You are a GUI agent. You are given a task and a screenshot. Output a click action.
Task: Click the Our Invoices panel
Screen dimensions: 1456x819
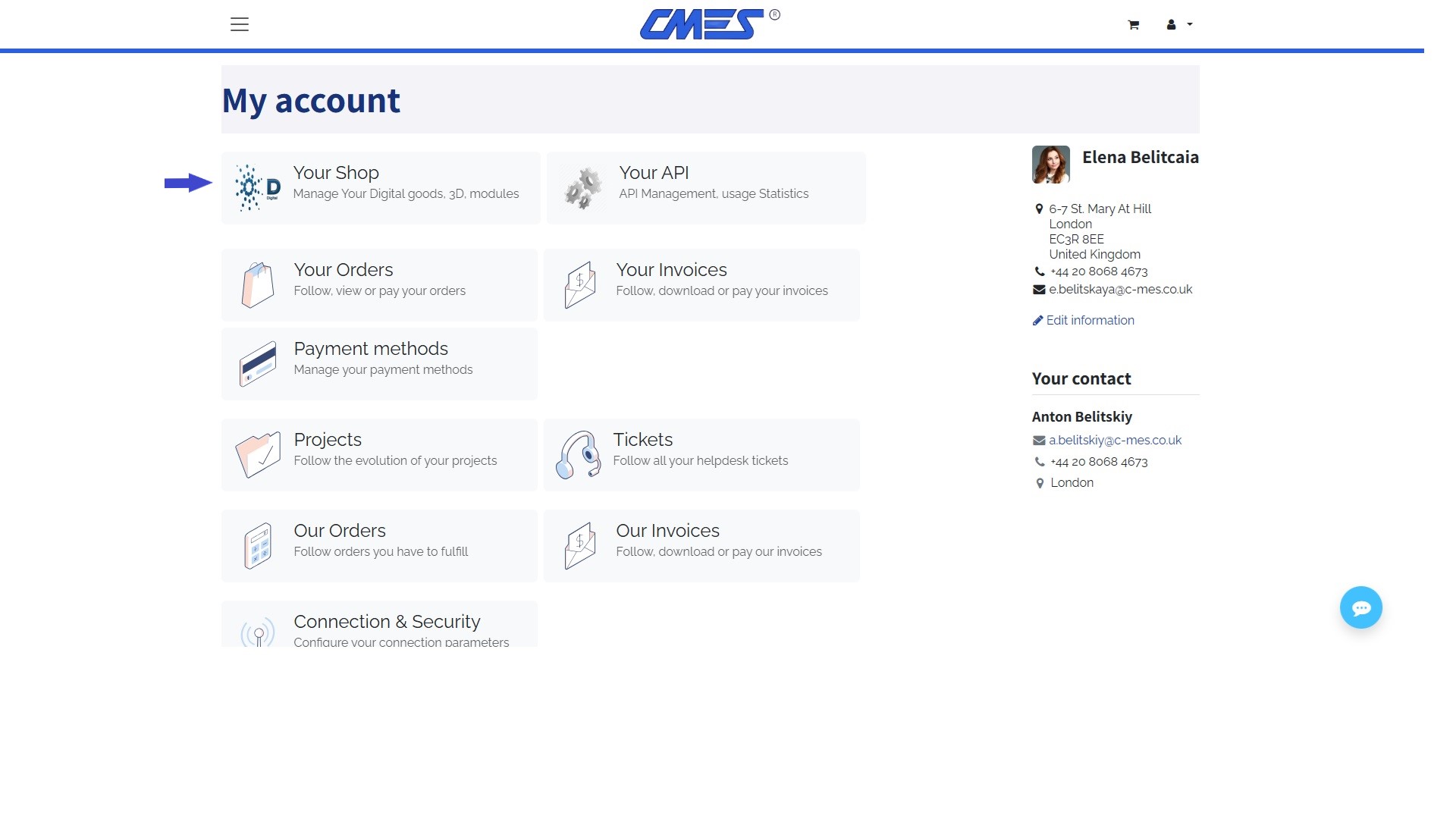[x=701, y=544]
